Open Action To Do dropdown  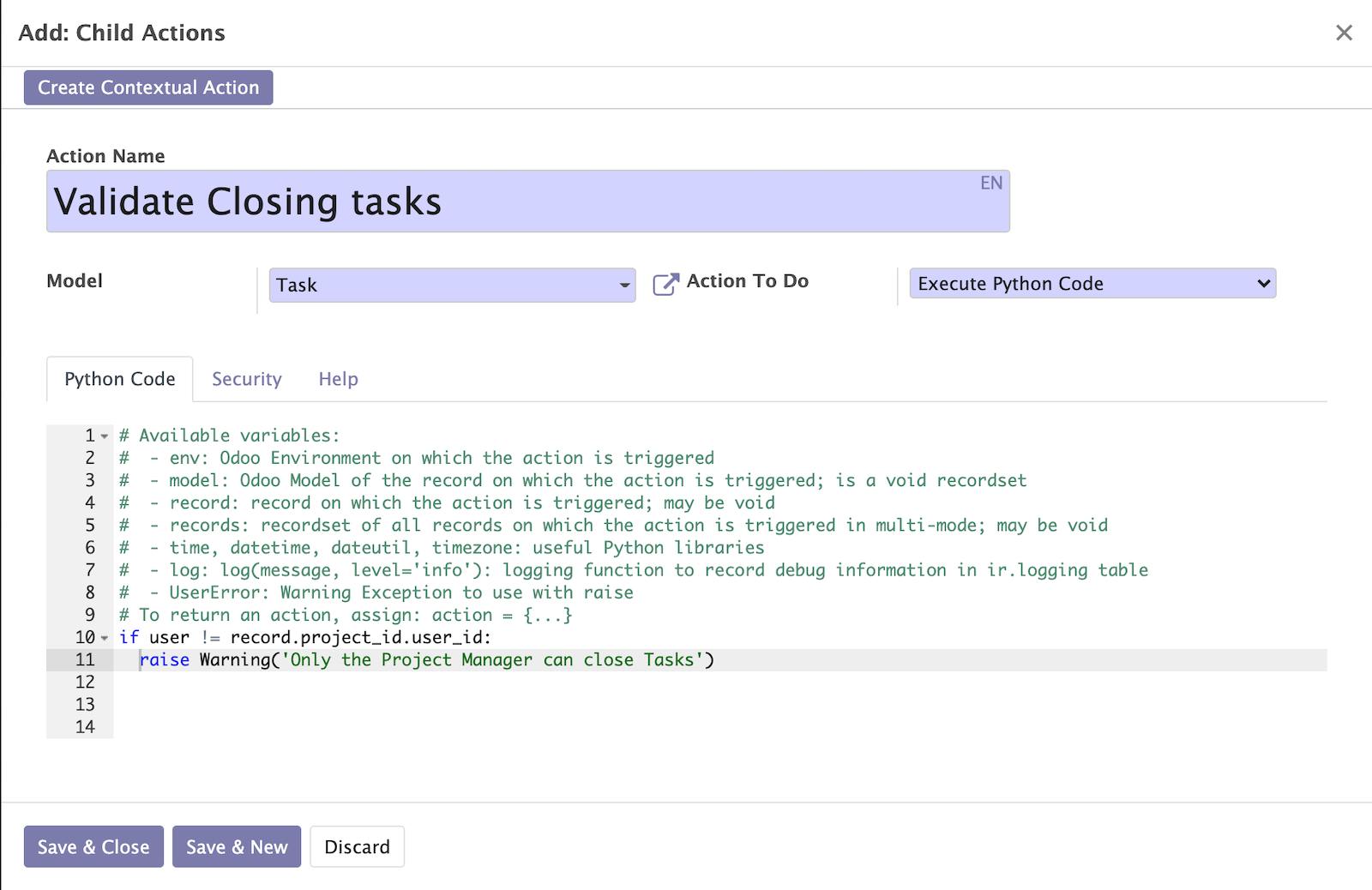tap(1092, 283)
